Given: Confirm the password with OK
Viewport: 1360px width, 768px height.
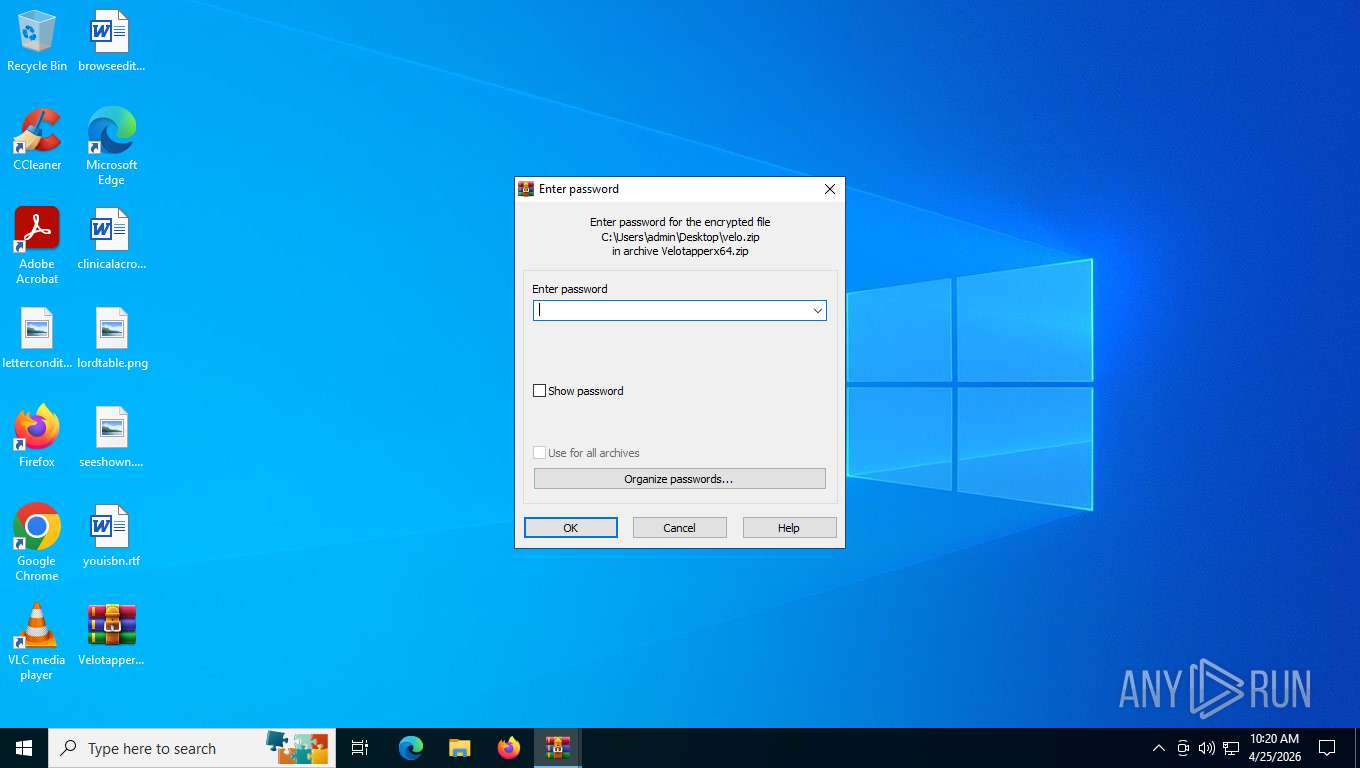Looking at the screenshot, I should coord(571,528).
